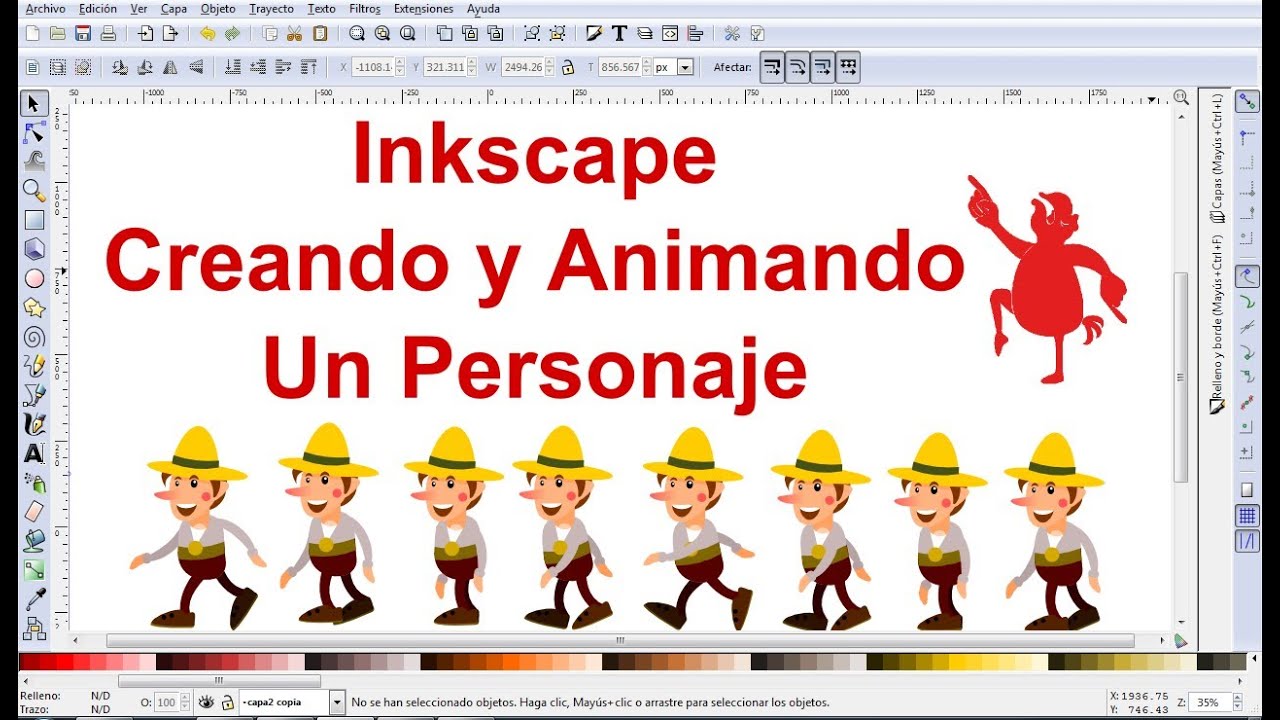Click the Print document icon
Screen dimensions: 1280x720
(x=108, y=33)
